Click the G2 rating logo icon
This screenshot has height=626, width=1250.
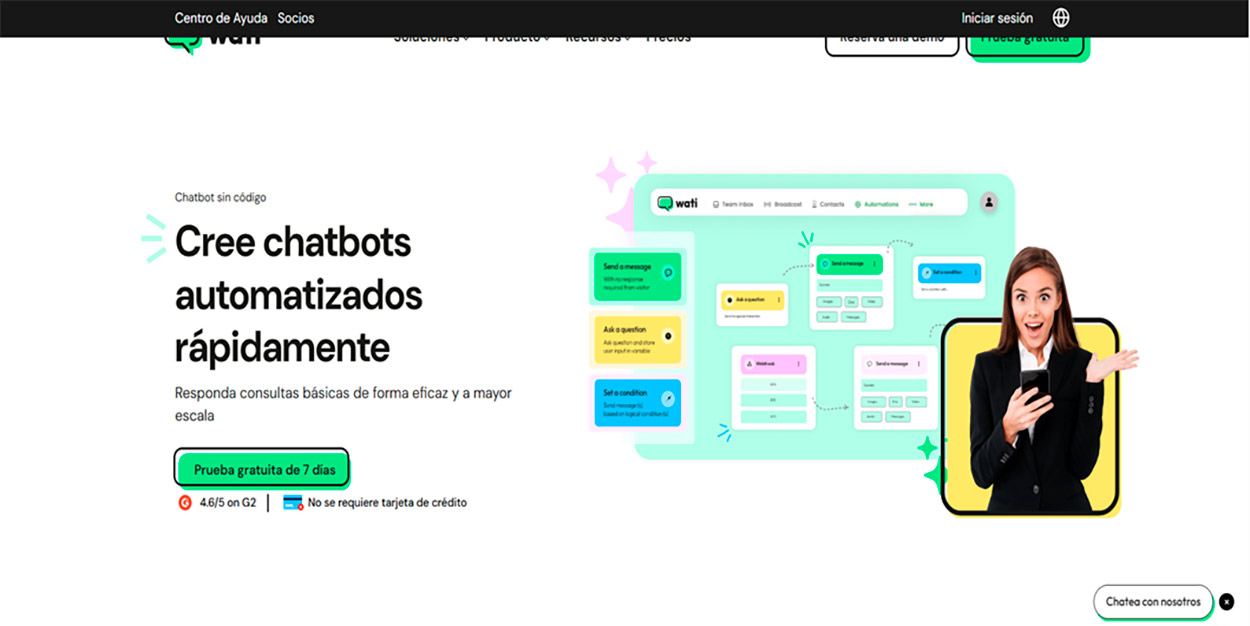pos(185,503)
